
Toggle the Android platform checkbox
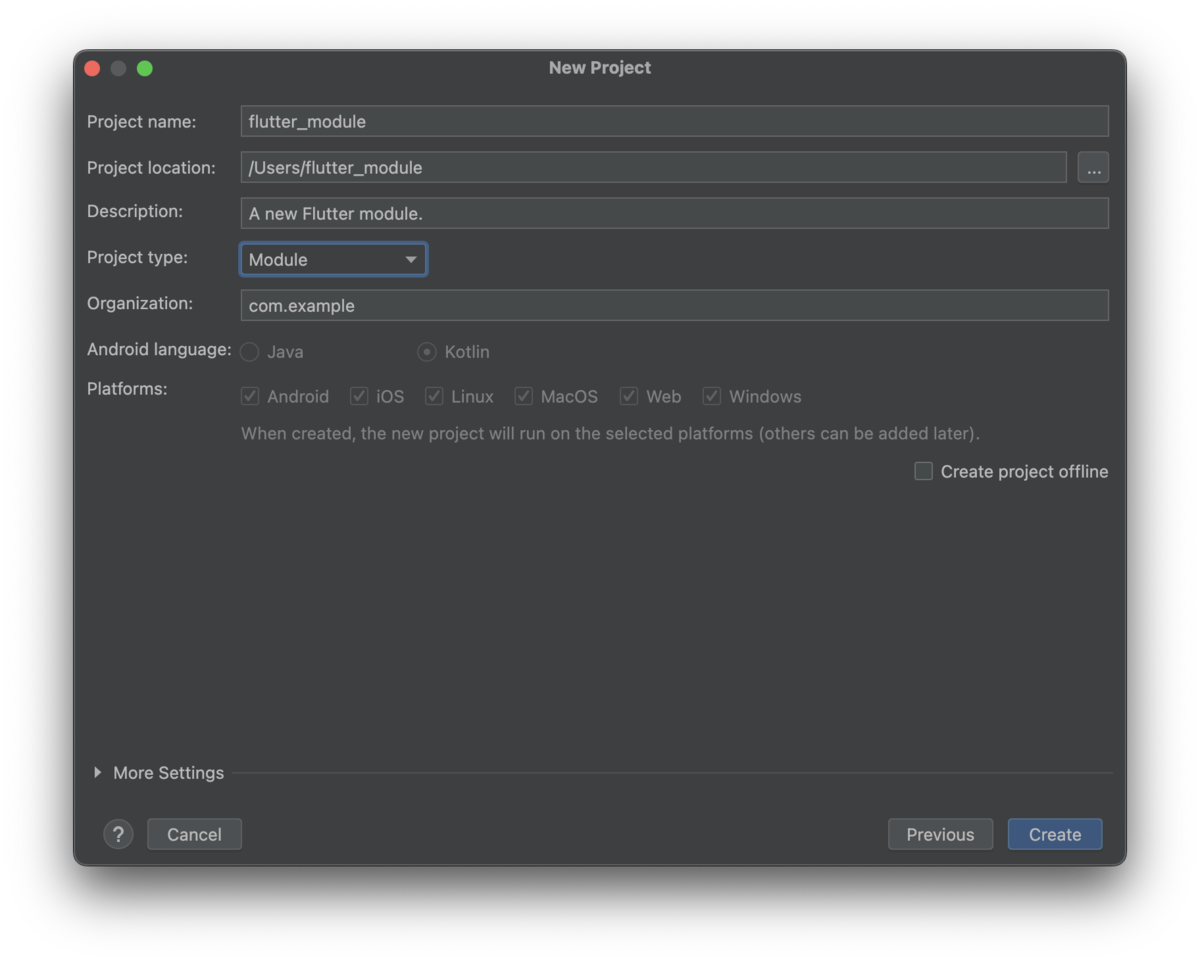250,396
